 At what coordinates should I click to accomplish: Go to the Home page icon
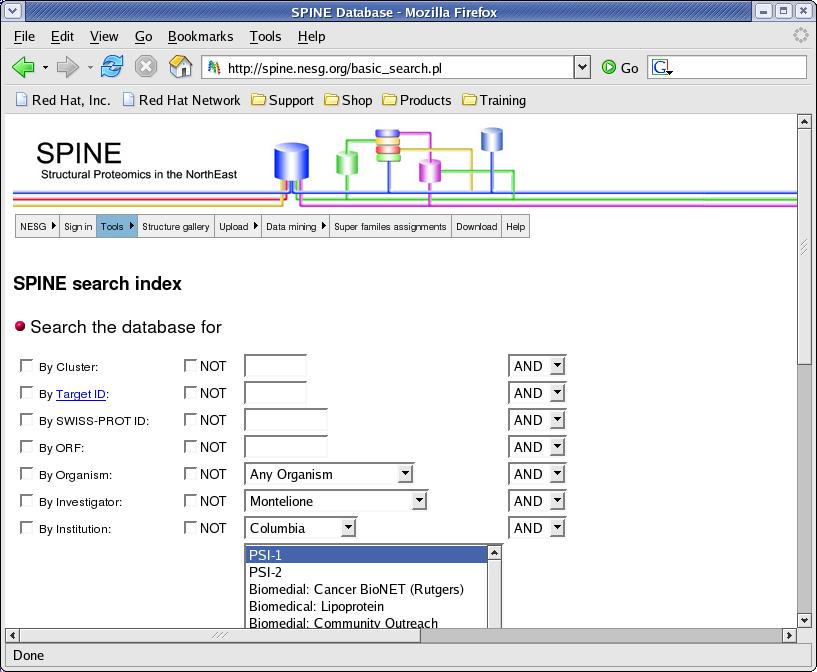click(180, 67)
